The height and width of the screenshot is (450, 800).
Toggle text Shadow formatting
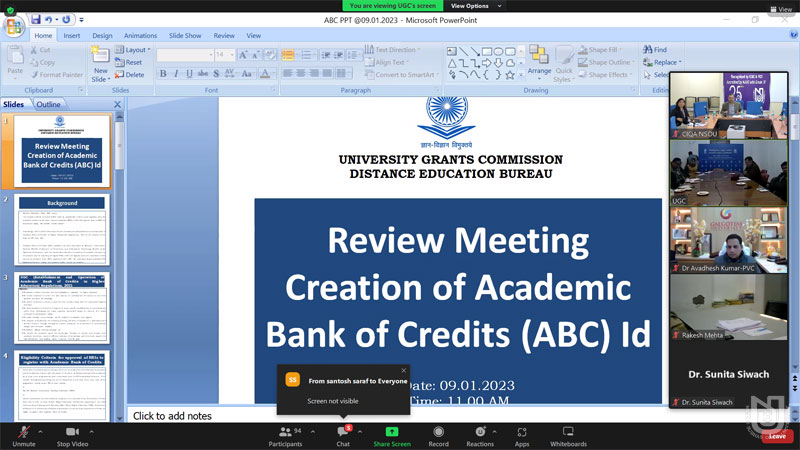pos(216,73)
